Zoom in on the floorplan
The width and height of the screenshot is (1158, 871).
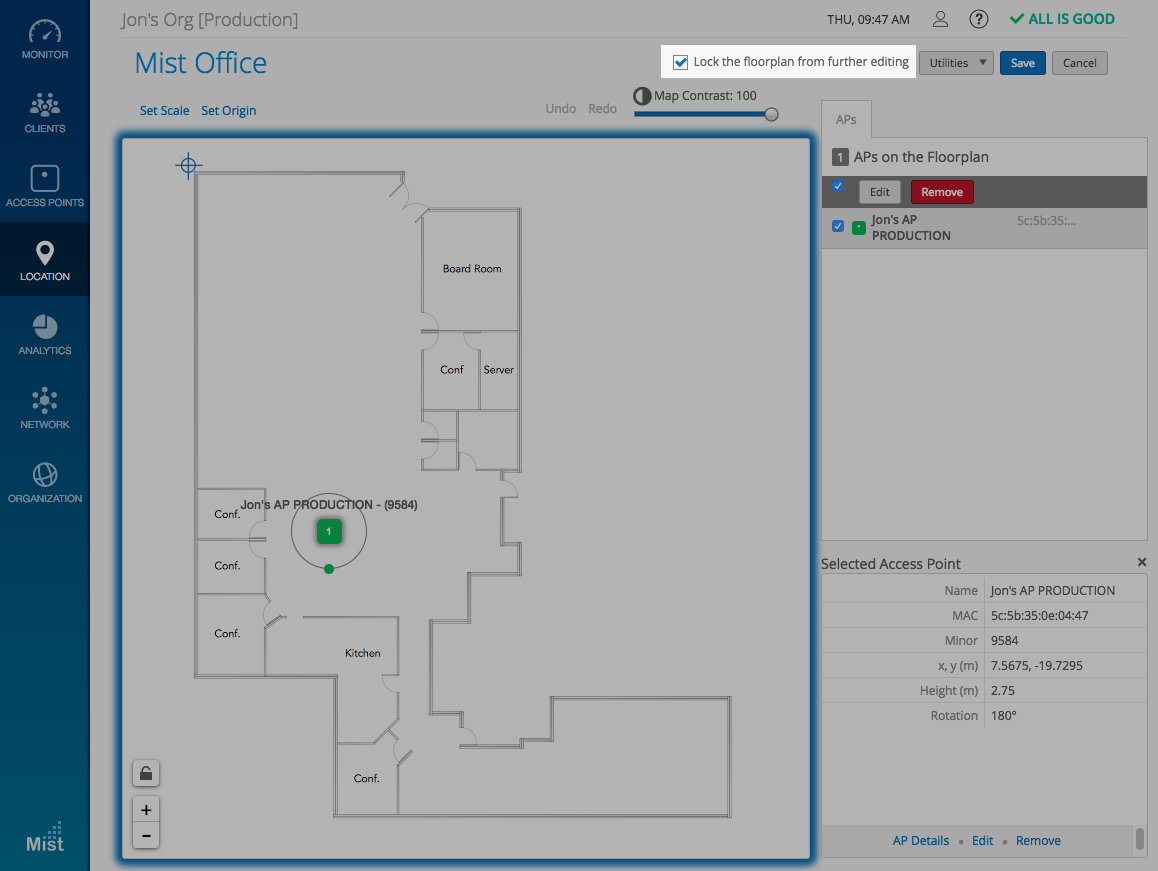click(146, 810)
